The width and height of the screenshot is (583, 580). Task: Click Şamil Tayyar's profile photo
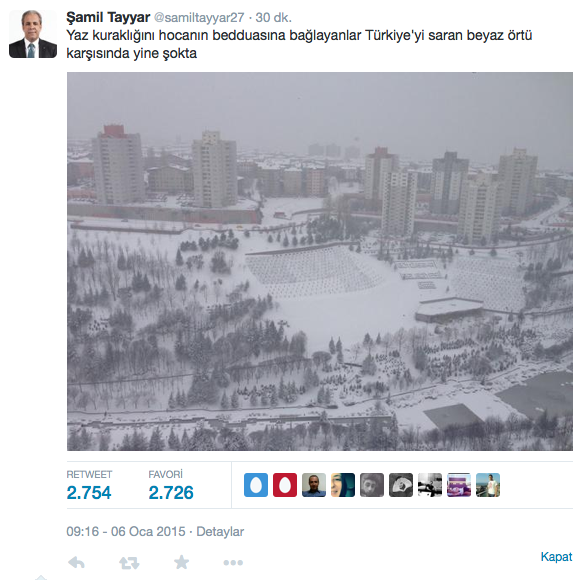click(33, 34)
